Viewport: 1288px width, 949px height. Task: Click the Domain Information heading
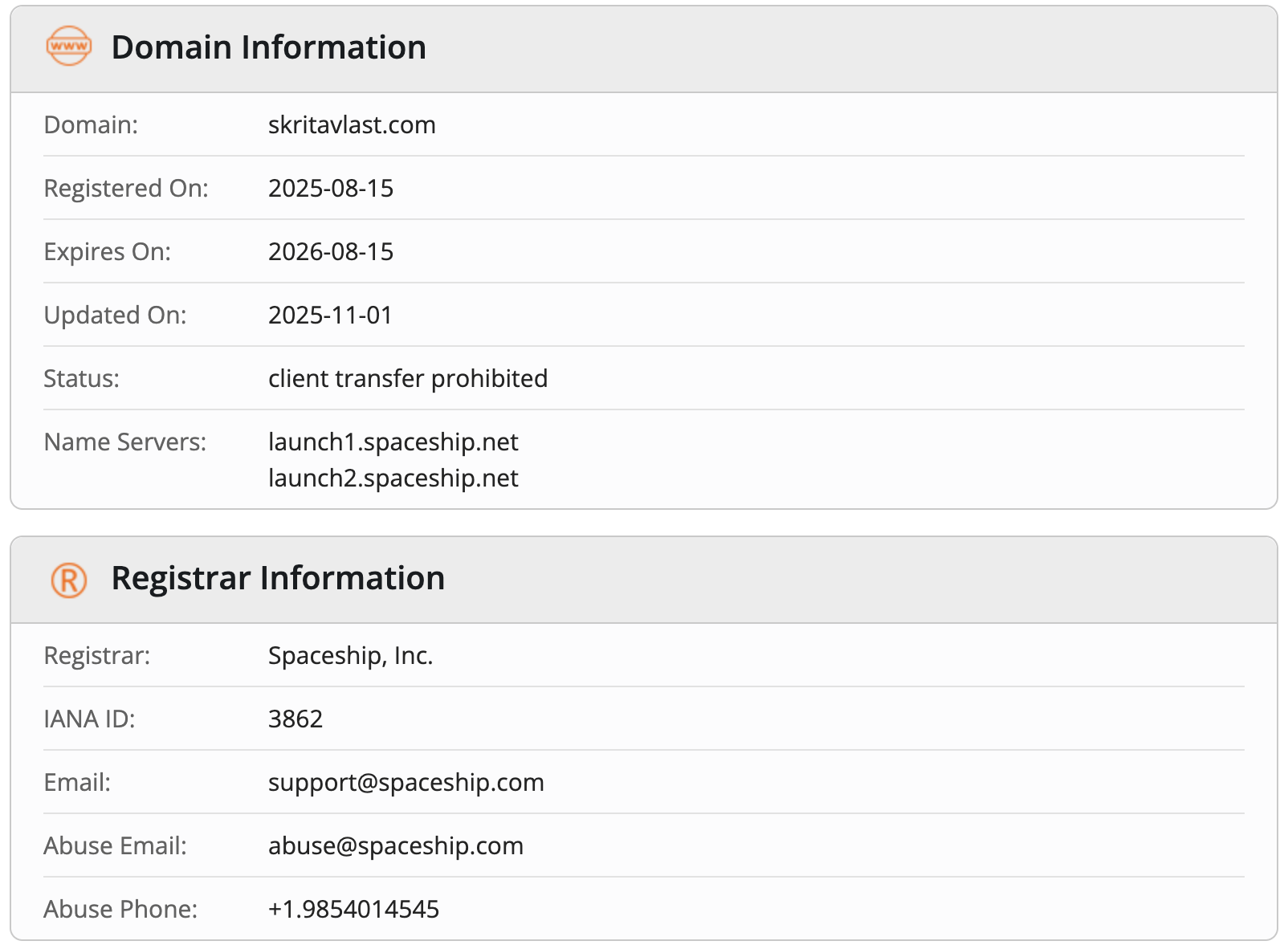pyautogui.click(x=268, y=47)
